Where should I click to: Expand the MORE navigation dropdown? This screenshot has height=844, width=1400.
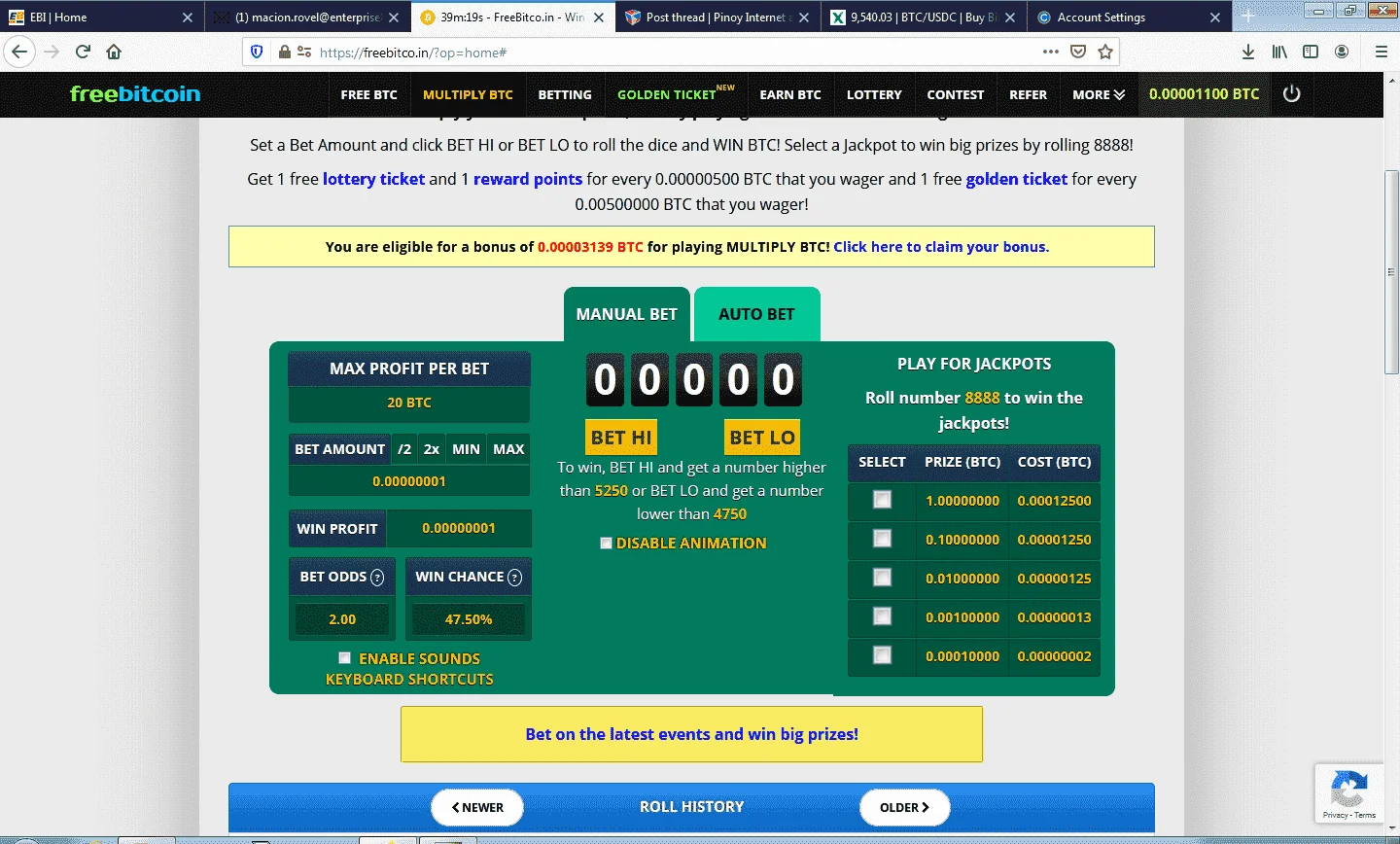coord(1099,94)
